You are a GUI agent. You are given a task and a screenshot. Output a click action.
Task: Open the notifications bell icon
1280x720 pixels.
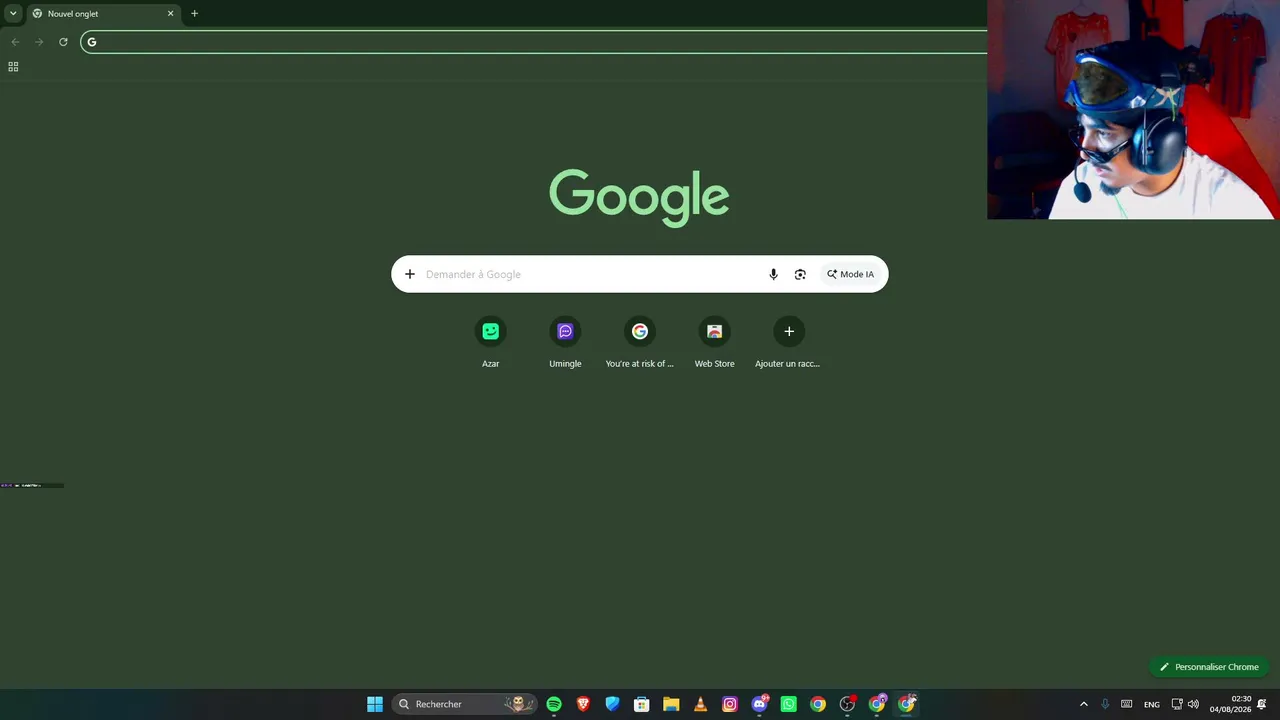pyautogui.click(x=1262, y=704)
